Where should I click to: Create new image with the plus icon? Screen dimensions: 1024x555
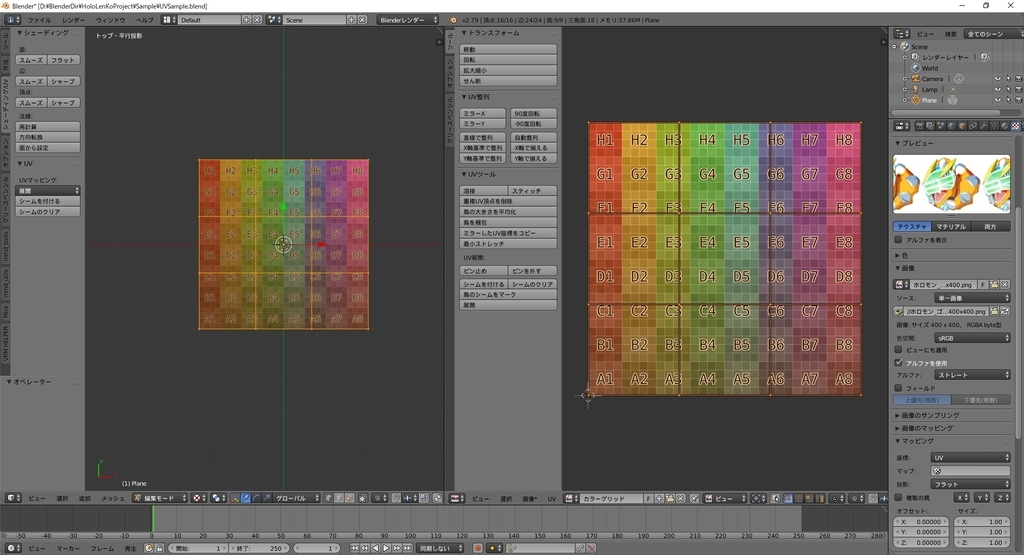(x=659, y=498)
